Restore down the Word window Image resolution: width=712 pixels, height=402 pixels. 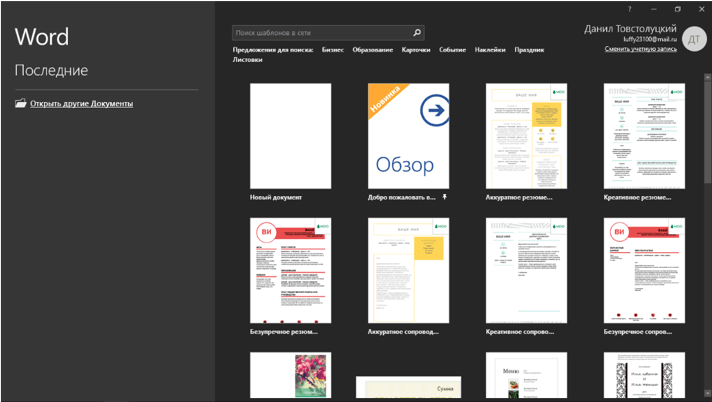[677, 9]
